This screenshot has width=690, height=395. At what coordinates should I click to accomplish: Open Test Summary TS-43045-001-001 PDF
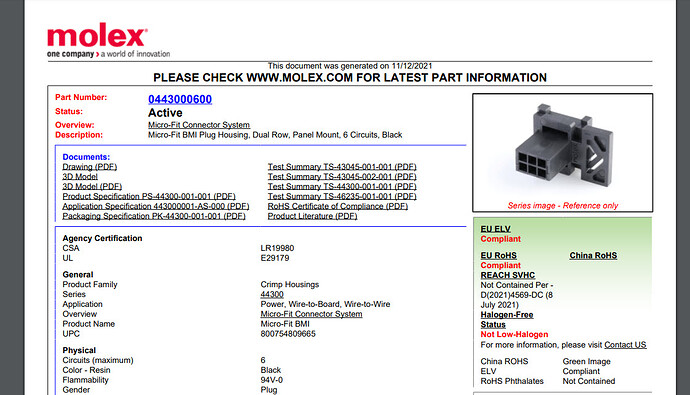342,167
